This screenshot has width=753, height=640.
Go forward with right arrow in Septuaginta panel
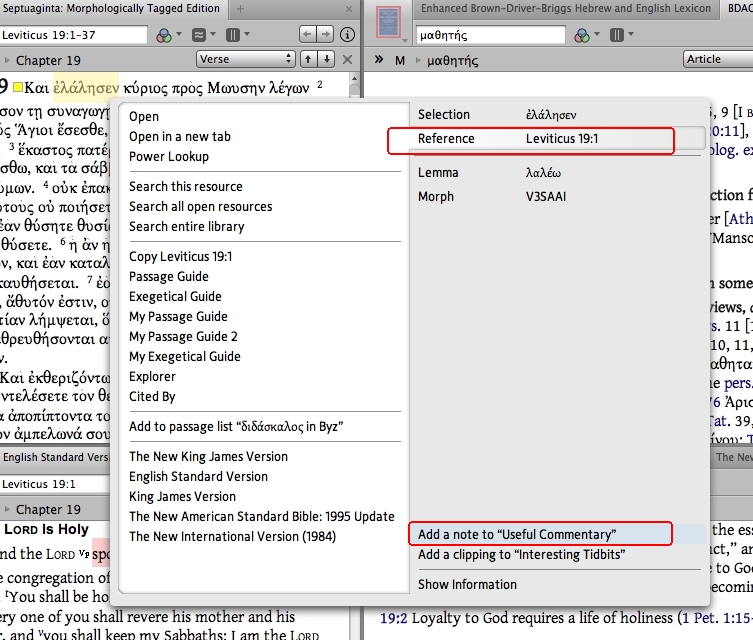(326, 34)
